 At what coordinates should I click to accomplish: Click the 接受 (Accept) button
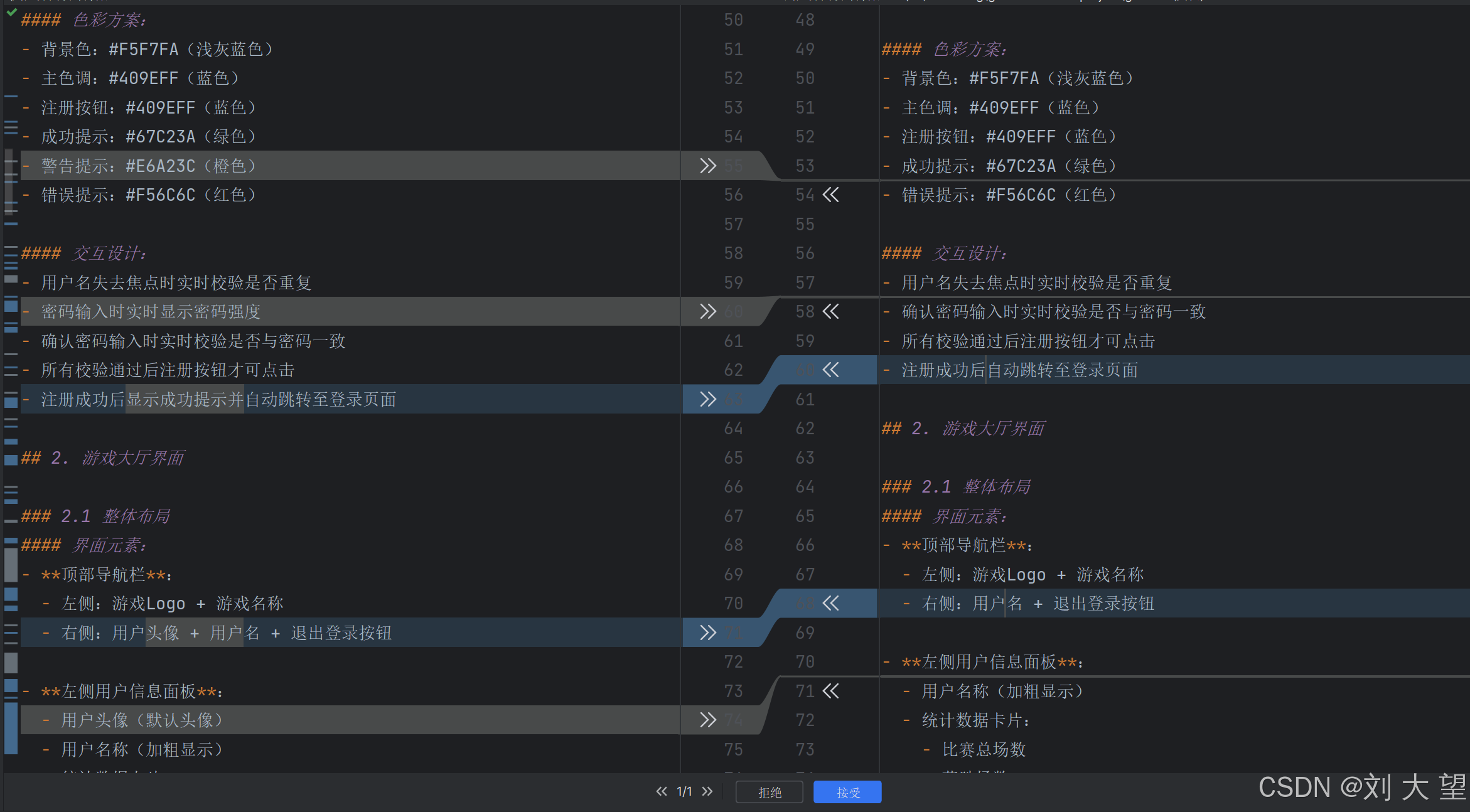tap(847, 792)
